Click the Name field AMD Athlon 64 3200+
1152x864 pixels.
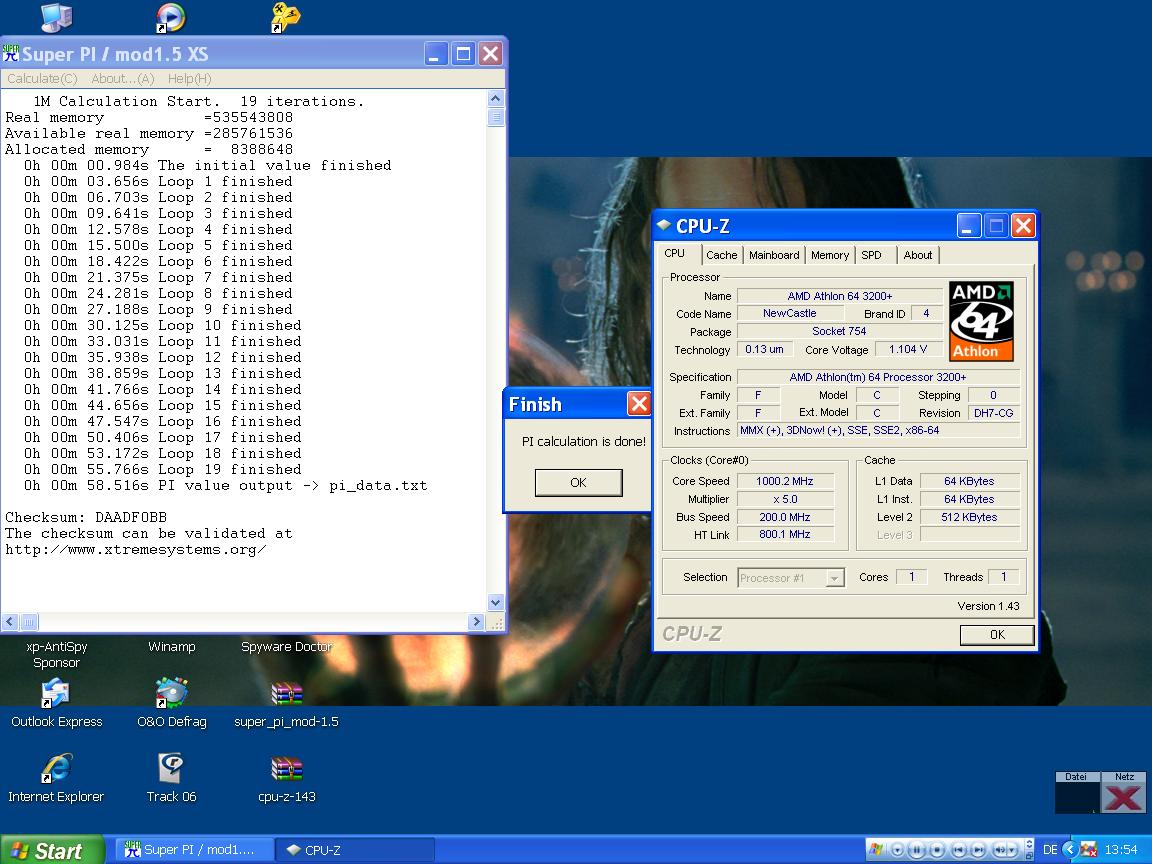pyautogui.click(x=840, y=296)
